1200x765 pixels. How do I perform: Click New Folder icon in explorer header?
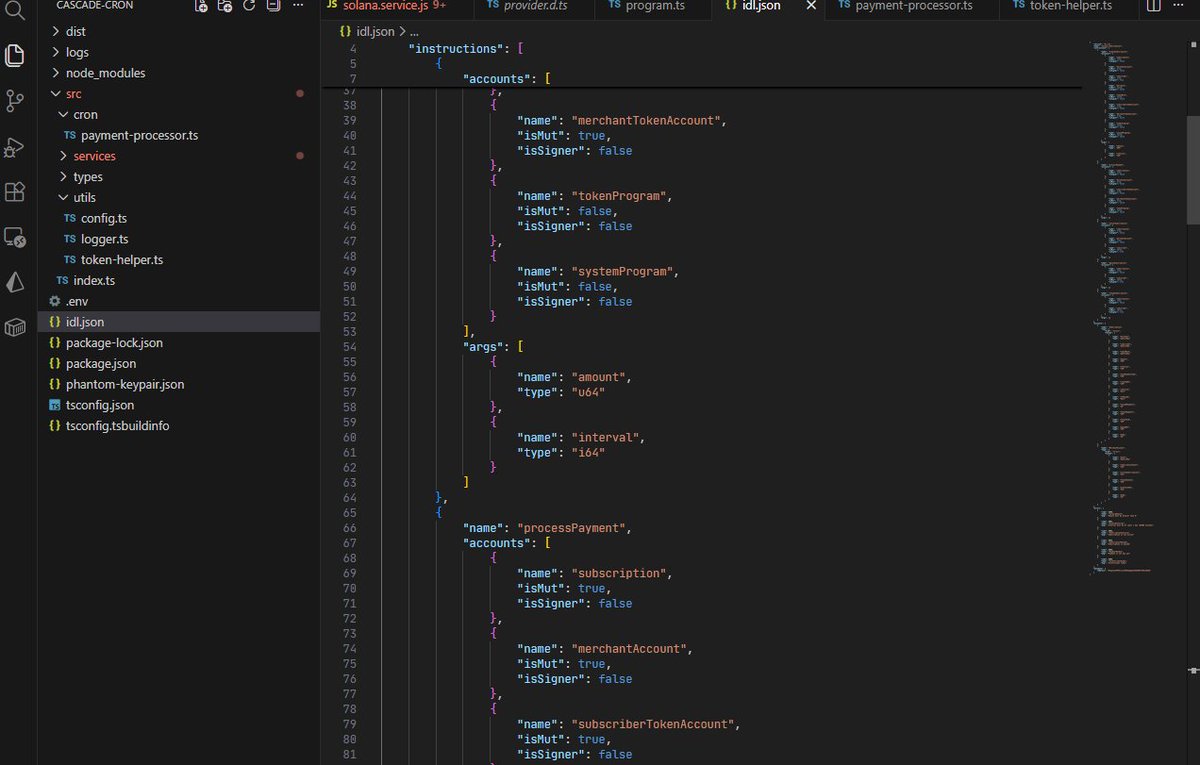point(225,6)
